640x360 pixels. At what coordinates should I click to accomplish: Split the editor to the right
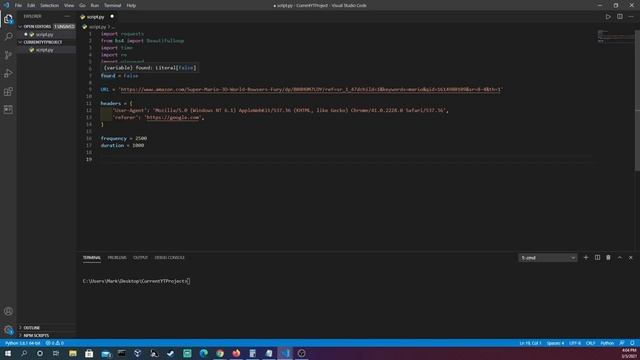620,17
